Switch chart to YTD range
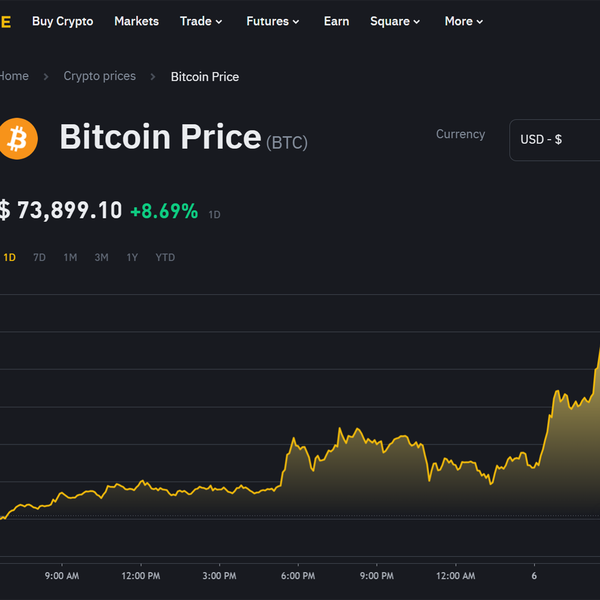The image size is (600, 600). point(165,257)
